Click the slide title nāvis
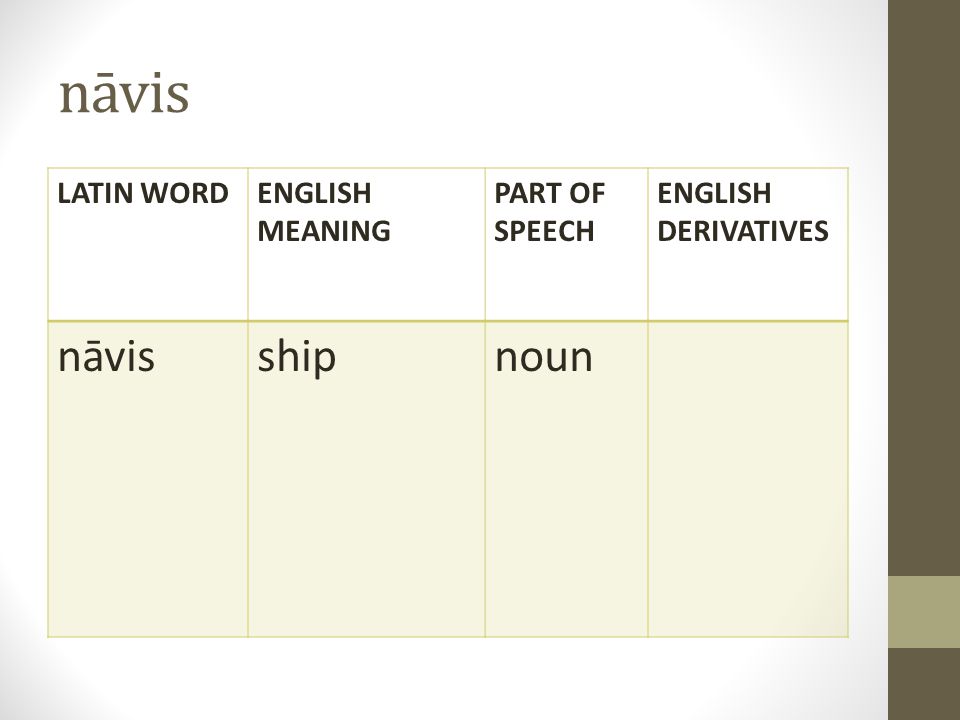The image size is (960, 720). point(124,93)
